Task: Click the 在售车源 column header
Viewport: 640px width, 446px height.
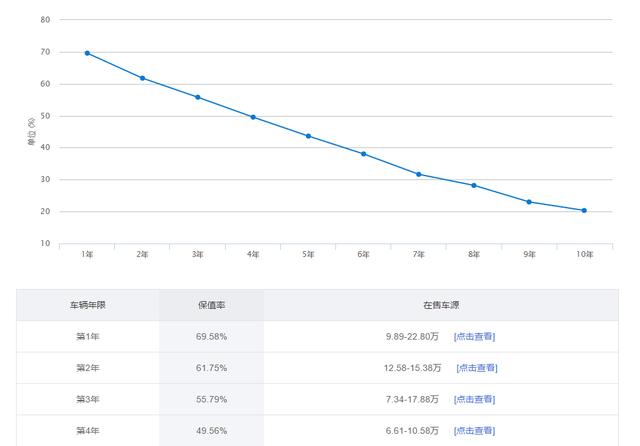Action: (440, 305)
